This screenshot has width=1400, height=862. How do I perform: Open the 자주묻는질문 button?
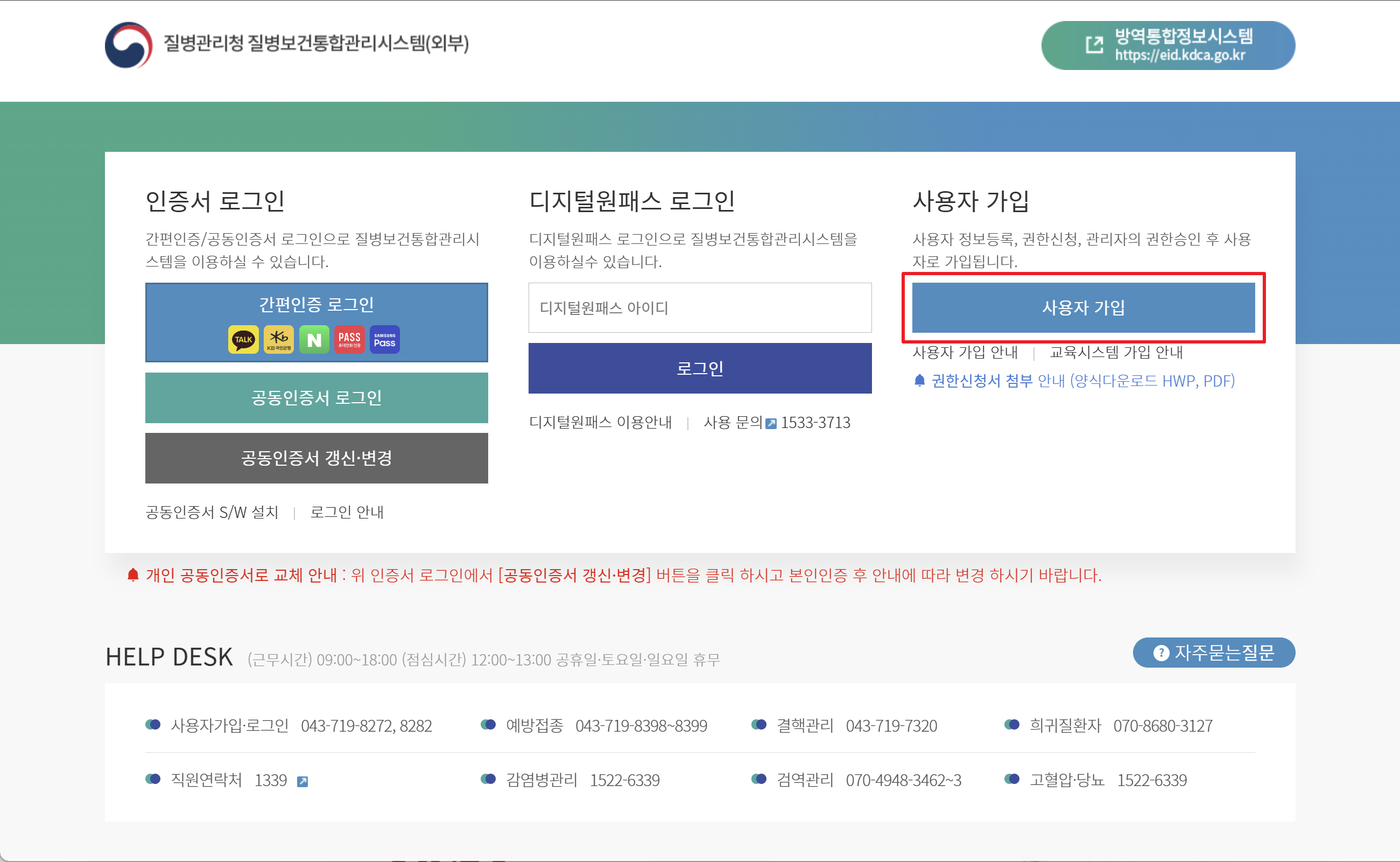1214,653
